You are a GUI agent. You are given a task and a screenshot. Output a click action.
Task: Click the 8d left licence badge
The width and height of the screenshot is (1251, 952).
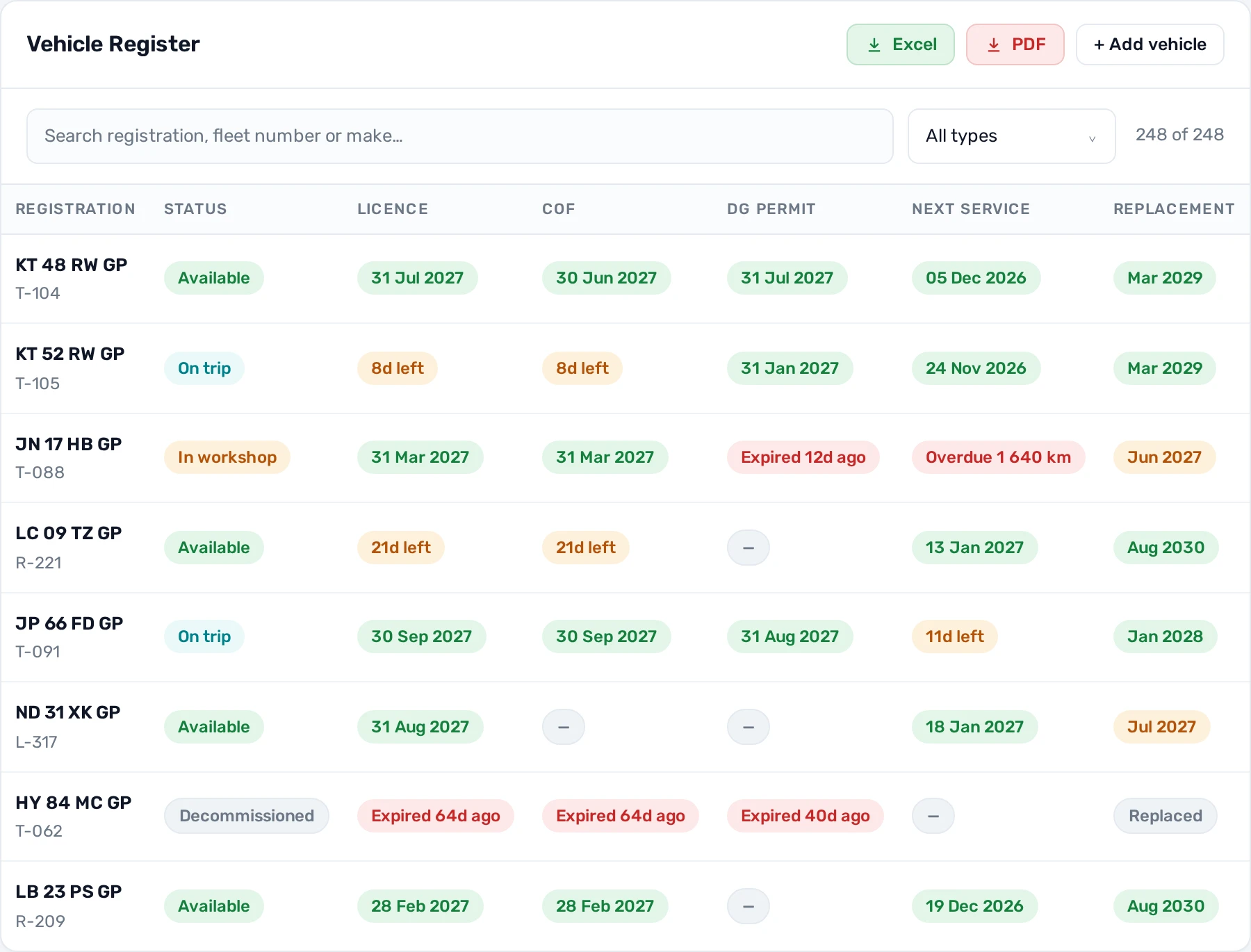click(x=398, y=368)
